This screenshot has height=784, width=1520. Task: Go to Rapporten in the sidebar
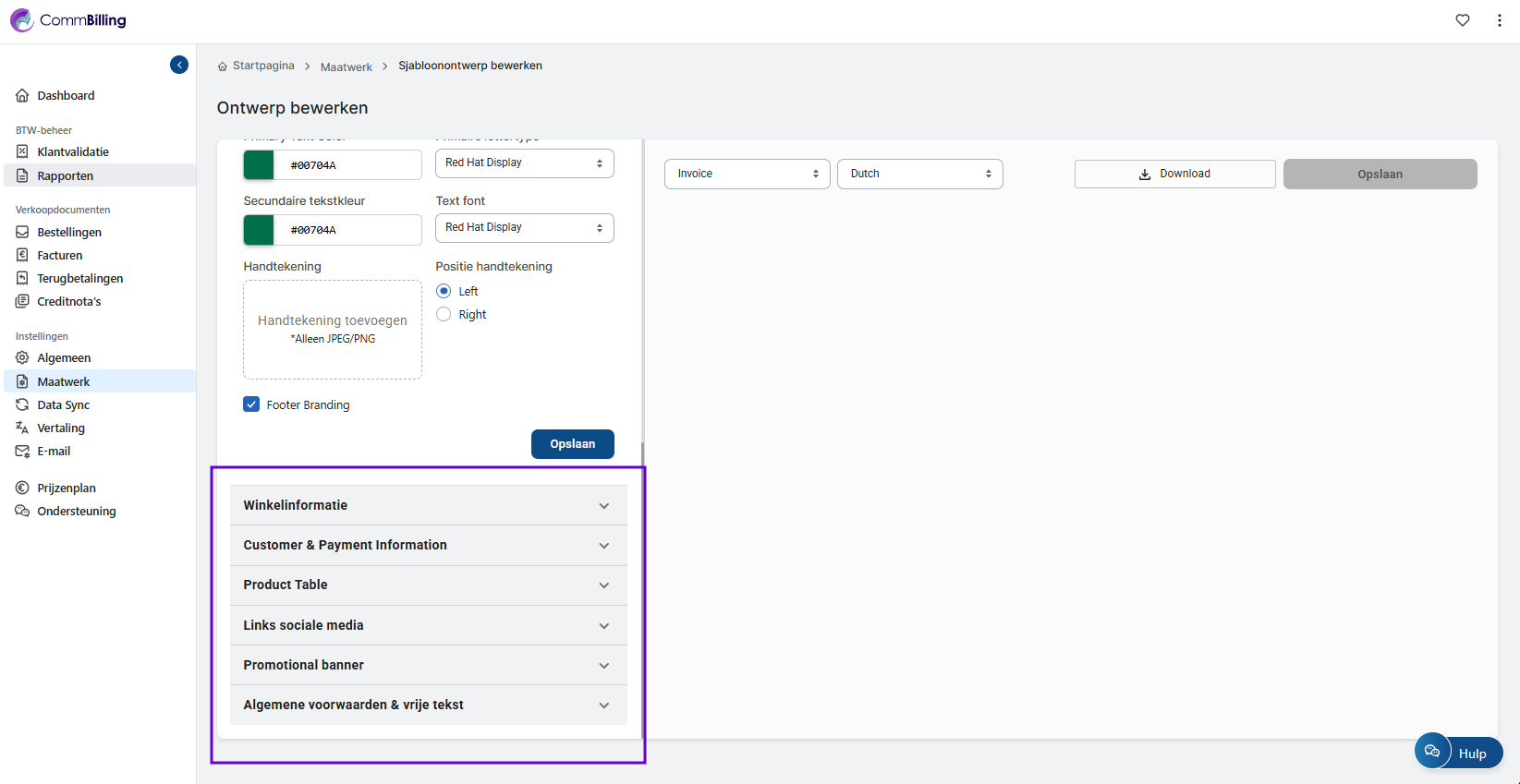point(65,175)
